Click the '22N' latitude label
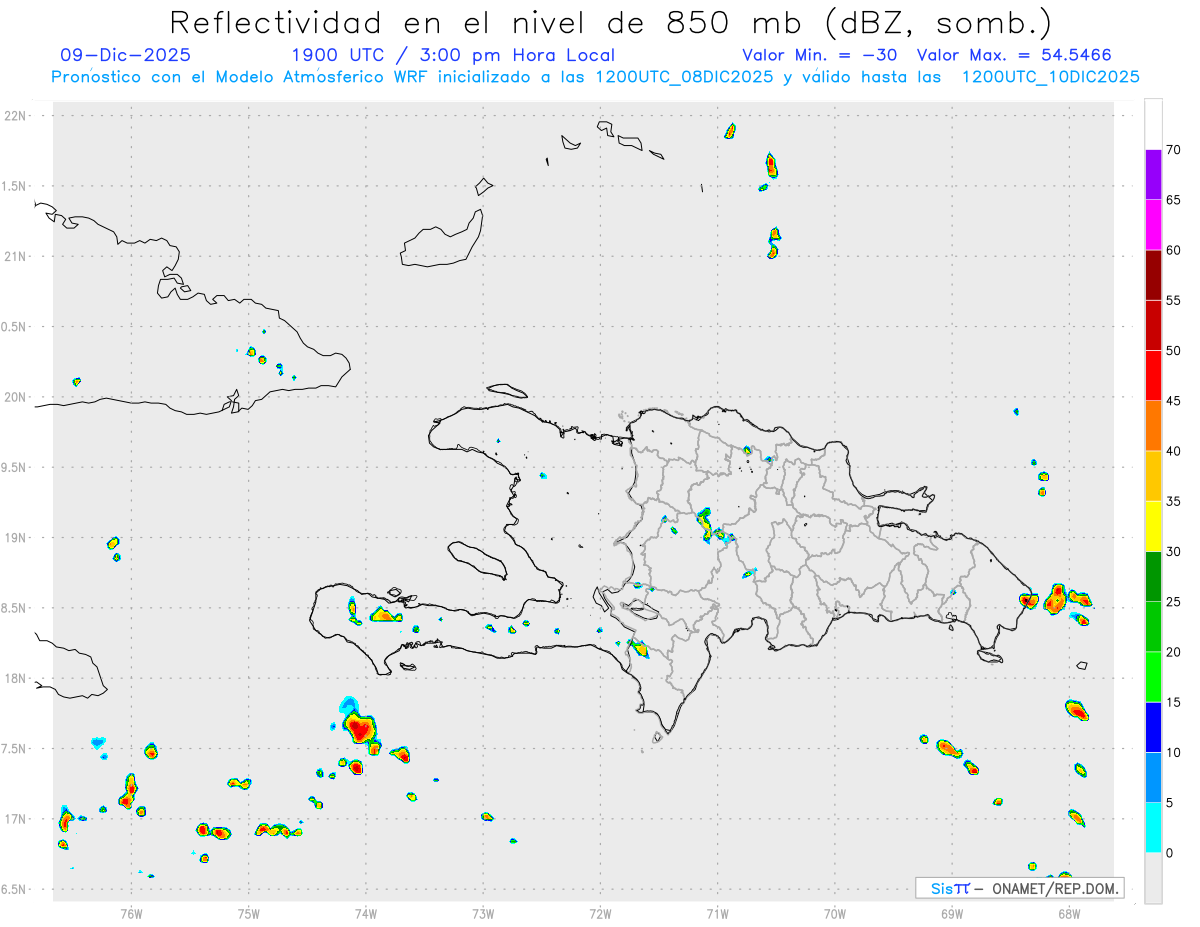This screenshot has width=1200, height=927. (x=17, y=115)
